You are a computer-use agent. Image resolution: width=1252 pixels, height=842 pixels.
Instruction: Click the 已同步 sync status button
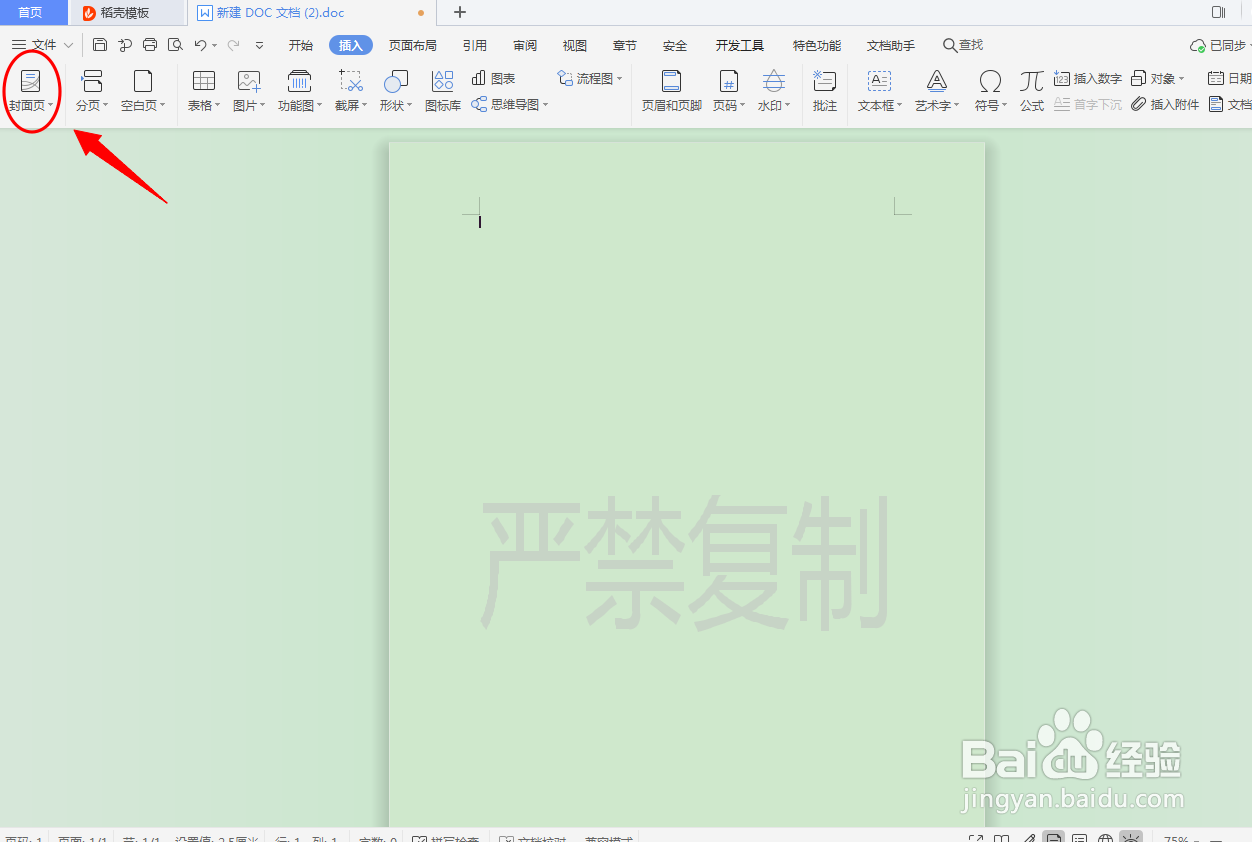click(1220, 46)
